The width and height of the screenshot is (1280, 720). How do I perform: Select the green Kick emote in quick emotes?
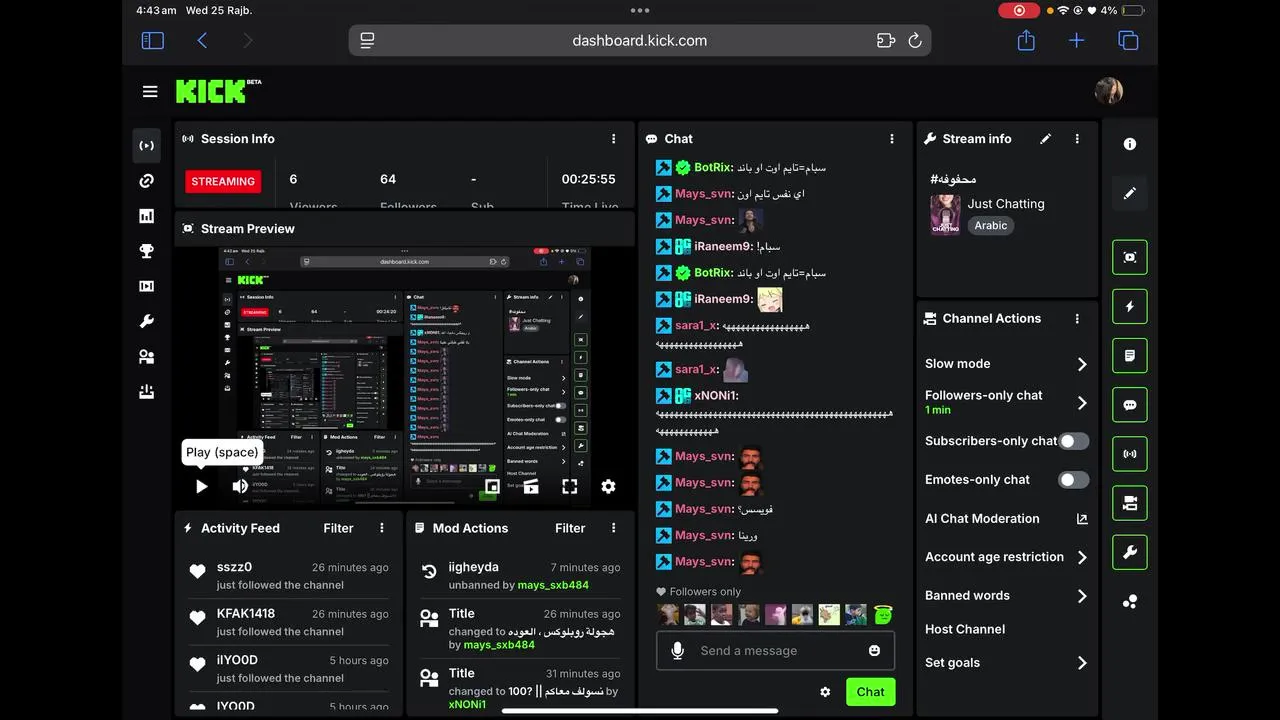click(882, 615)
